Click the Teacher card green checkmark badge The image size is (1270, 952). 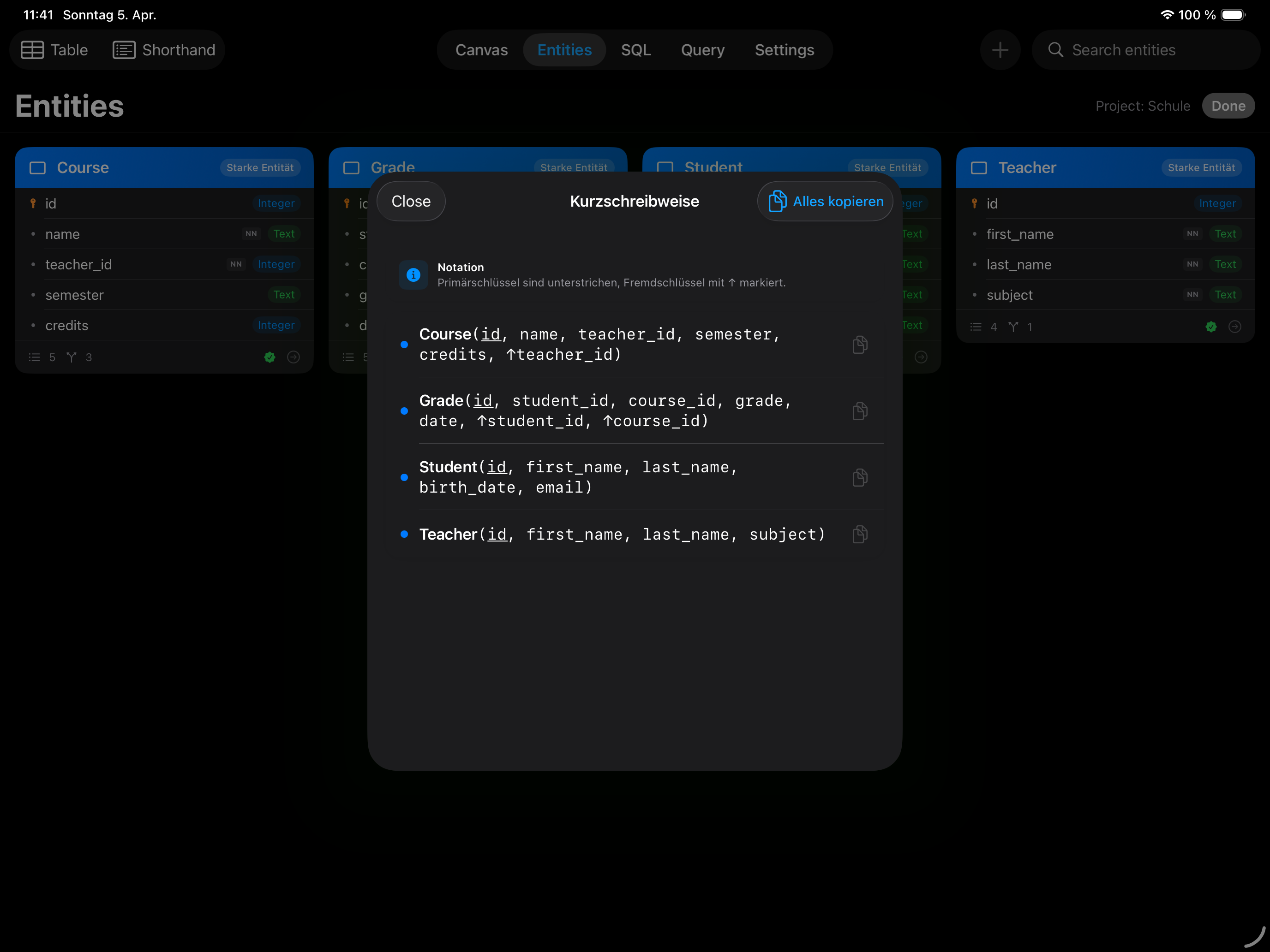1211,327
